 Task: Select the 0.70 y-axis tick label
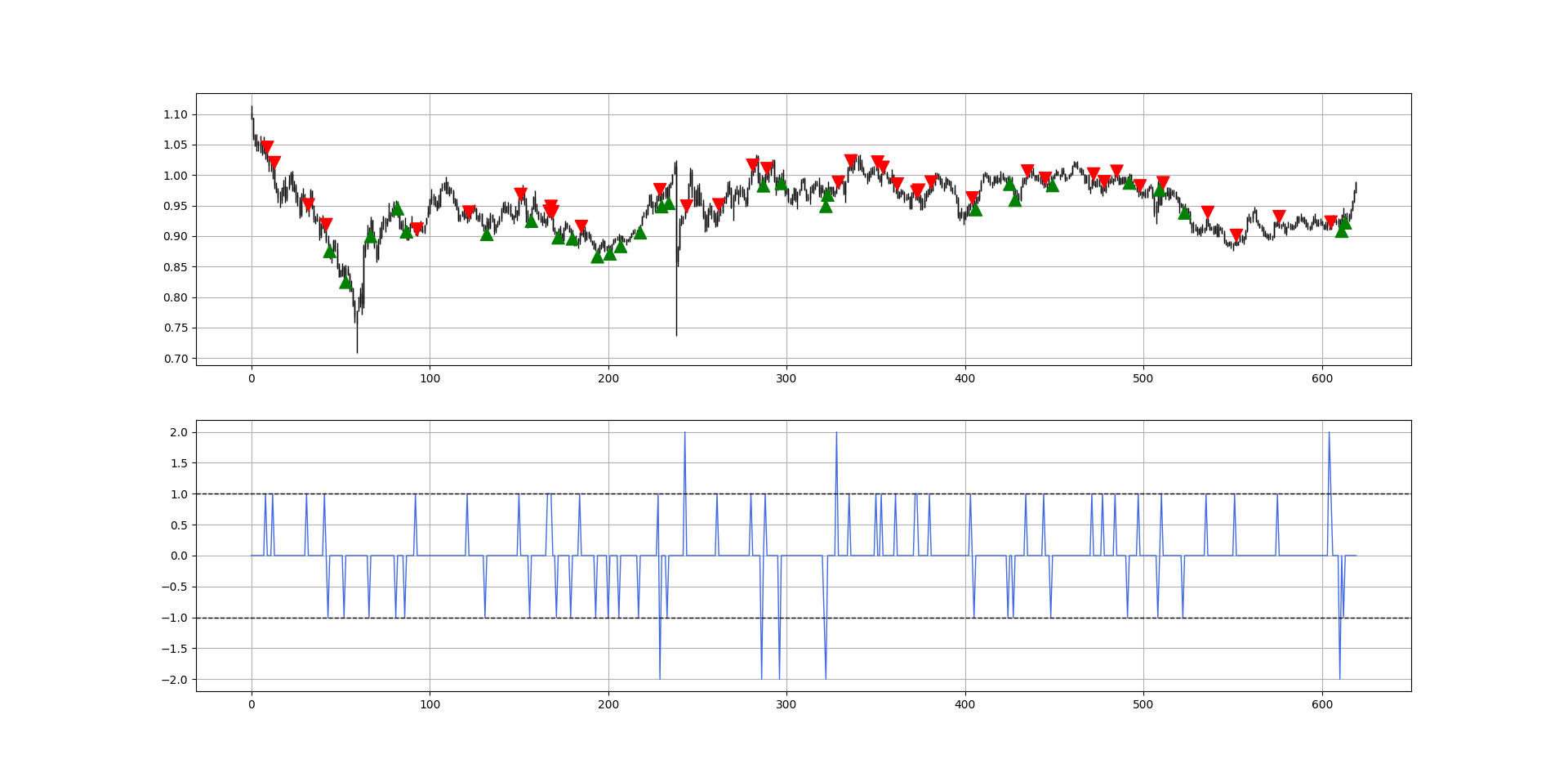(x=175, y=359)
